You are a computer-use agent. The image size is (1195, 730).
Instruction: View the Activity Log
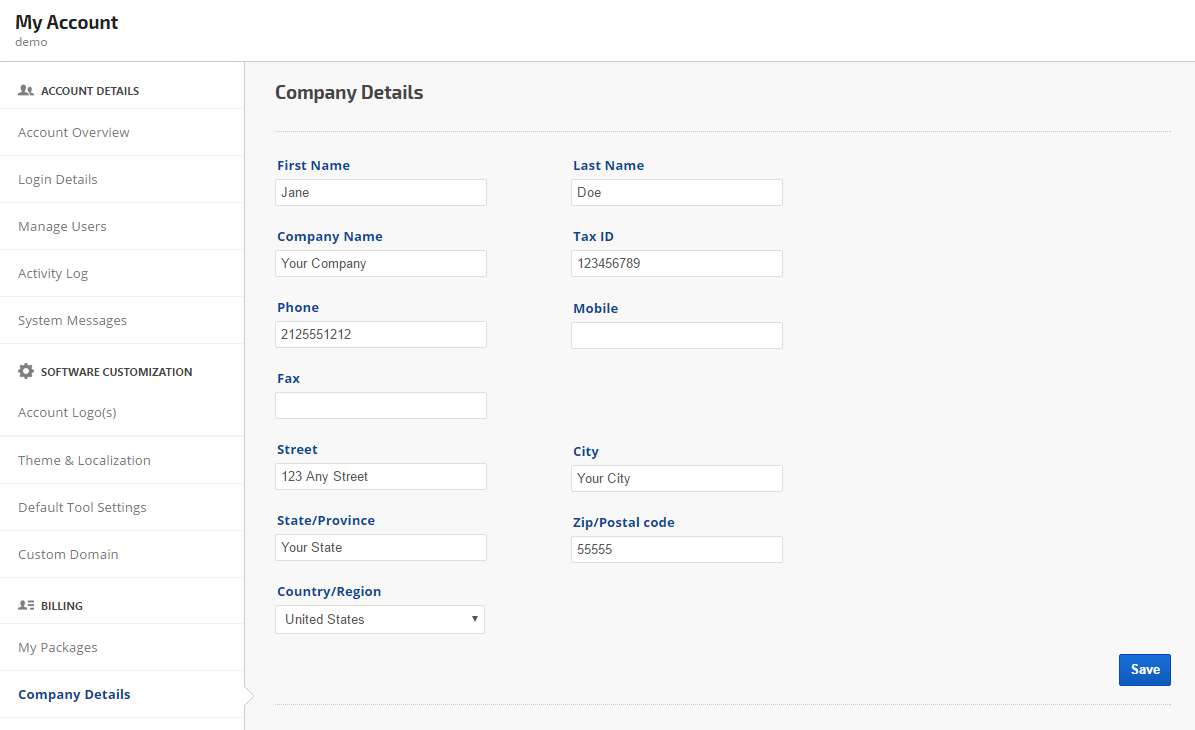click(53, 273)
